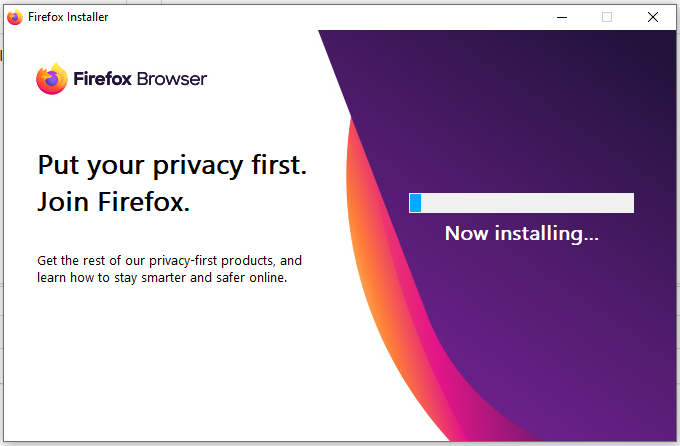Viewport: 680px width, 446px height.
Task: Click the "Now installing..." status text
Action: [522, 233]
